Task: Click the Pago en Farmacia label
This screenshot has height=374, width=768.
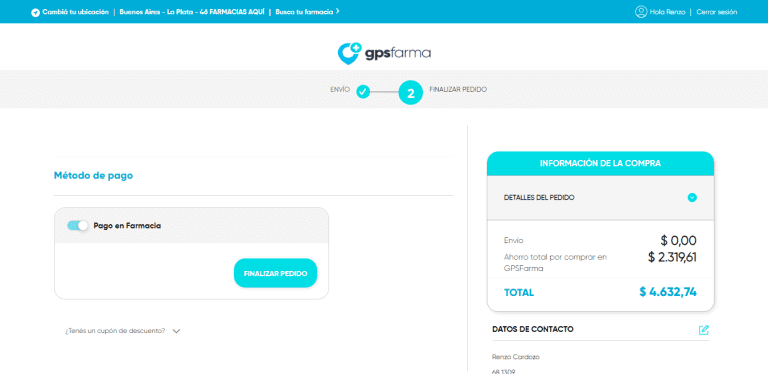Action: coord(127,226)
